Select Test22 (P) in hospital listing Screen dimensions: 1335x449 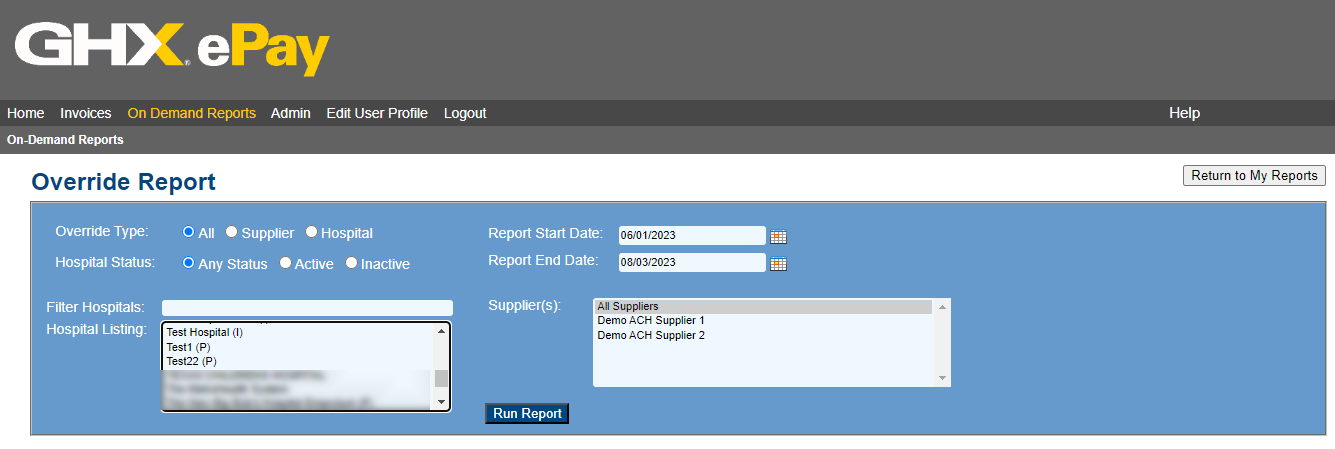298,361
